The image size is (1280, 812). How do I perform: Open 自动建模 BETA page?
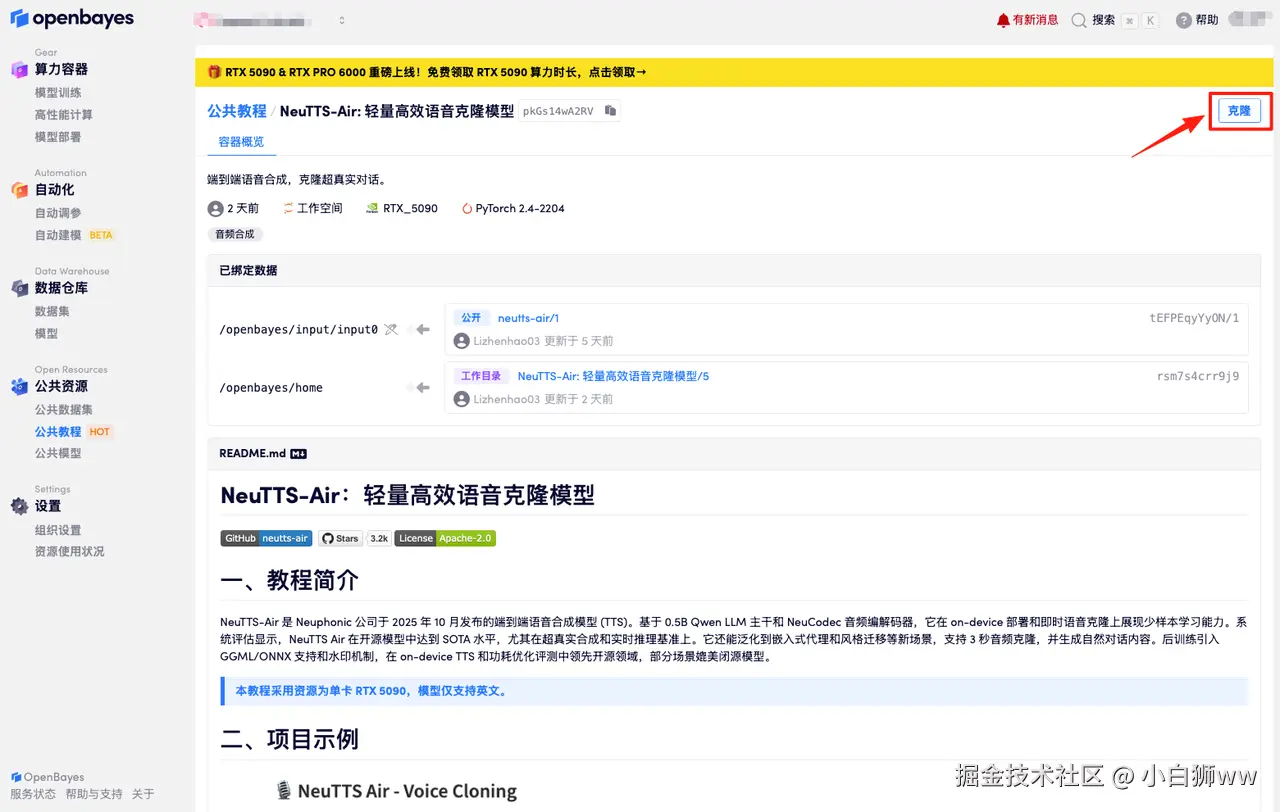(75, 235)
